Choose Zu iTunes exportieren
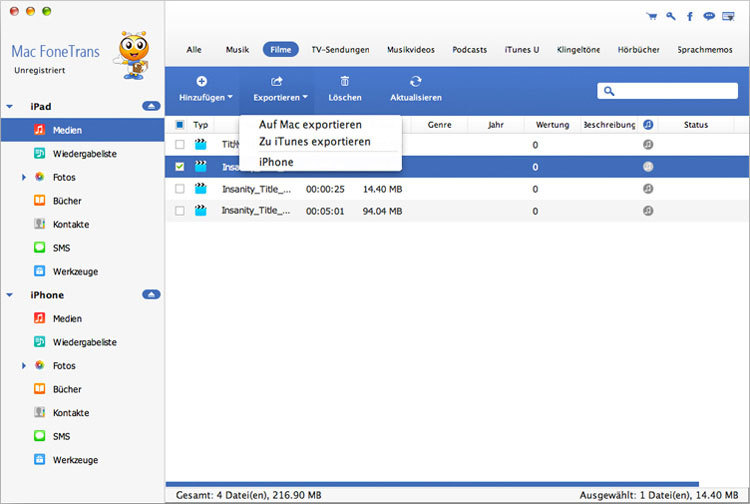The height and width of the screenshot is (504, 750). [x=314, y=142]
